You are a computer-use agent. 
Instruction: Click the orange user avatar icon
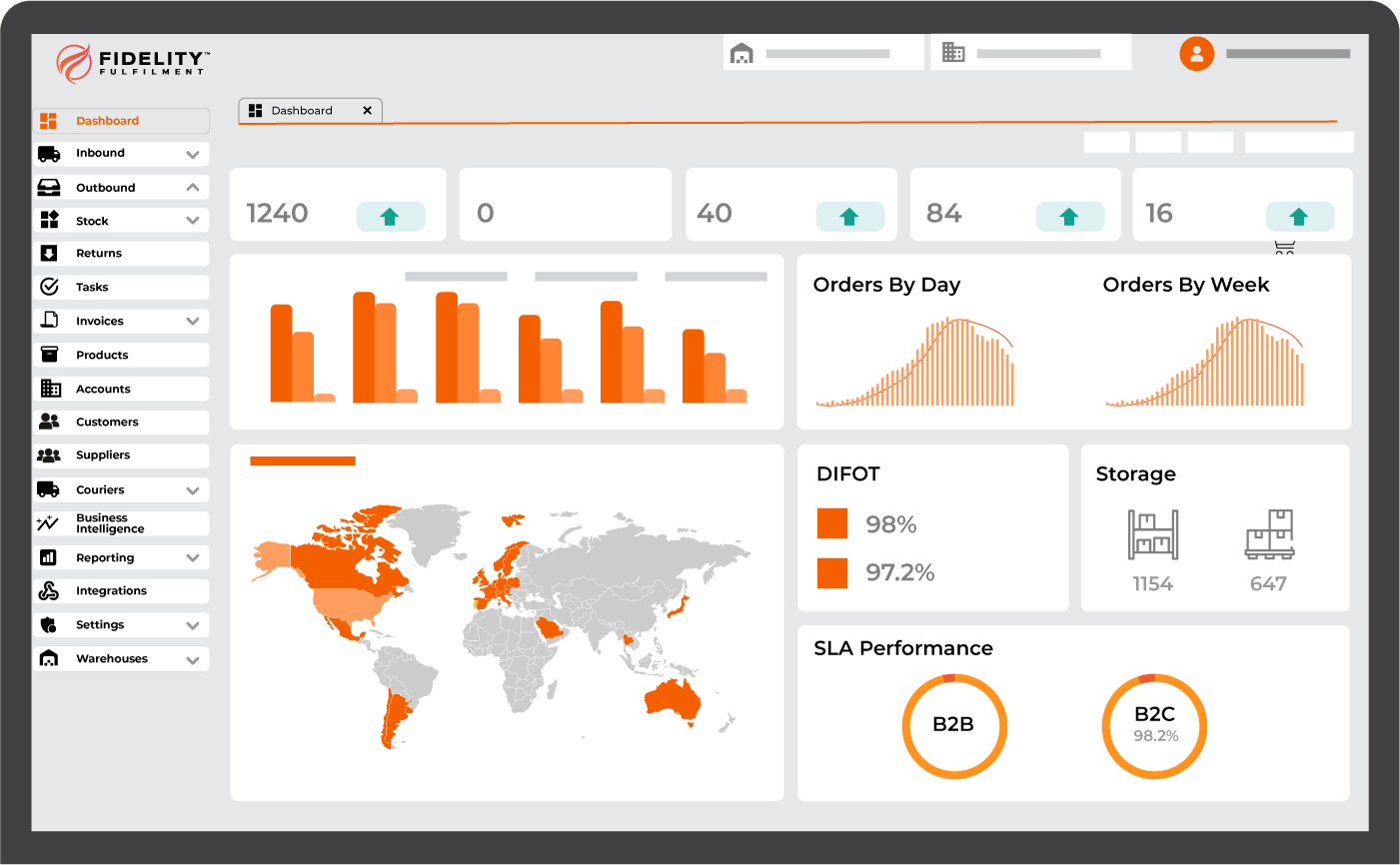(1196, 53)
